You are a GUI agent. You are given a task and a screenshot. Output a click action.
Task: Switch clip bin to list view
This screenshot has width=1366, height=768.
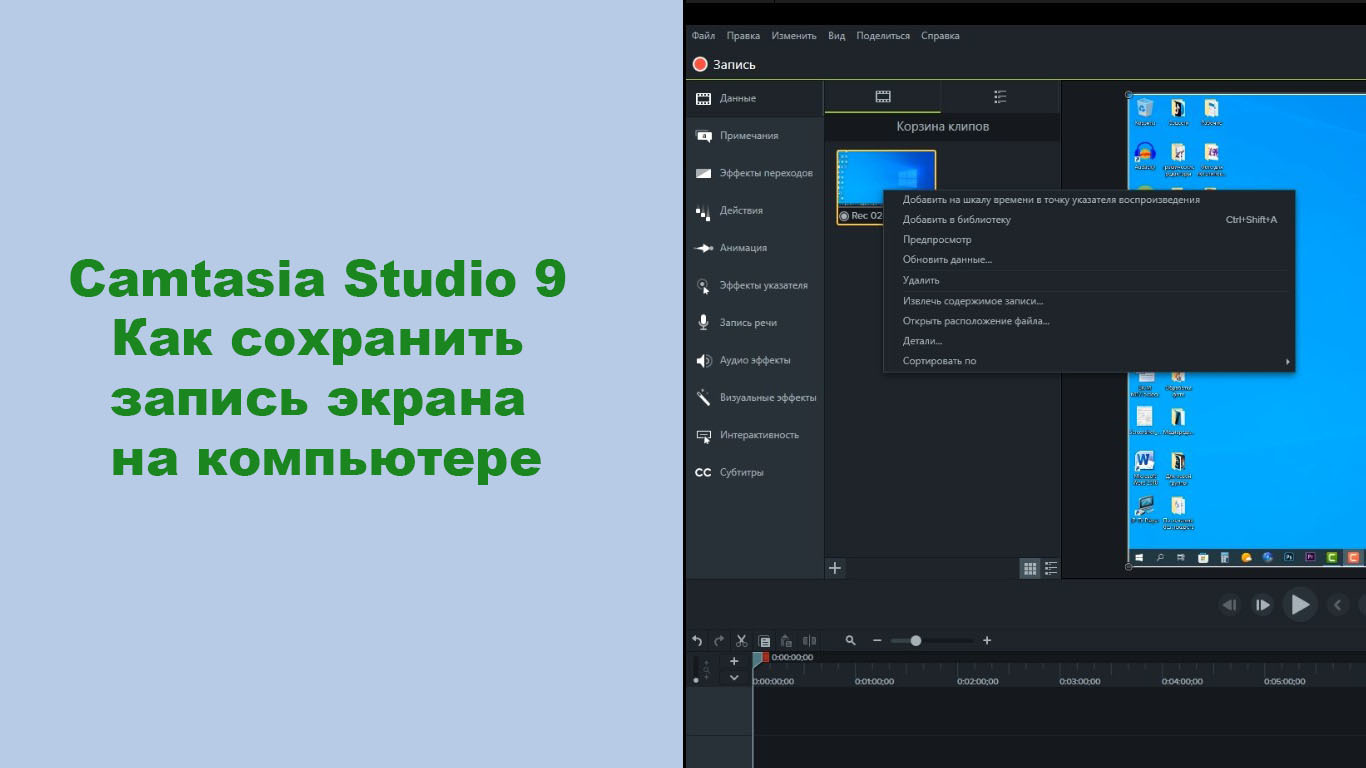click(x=1051, y=568)
